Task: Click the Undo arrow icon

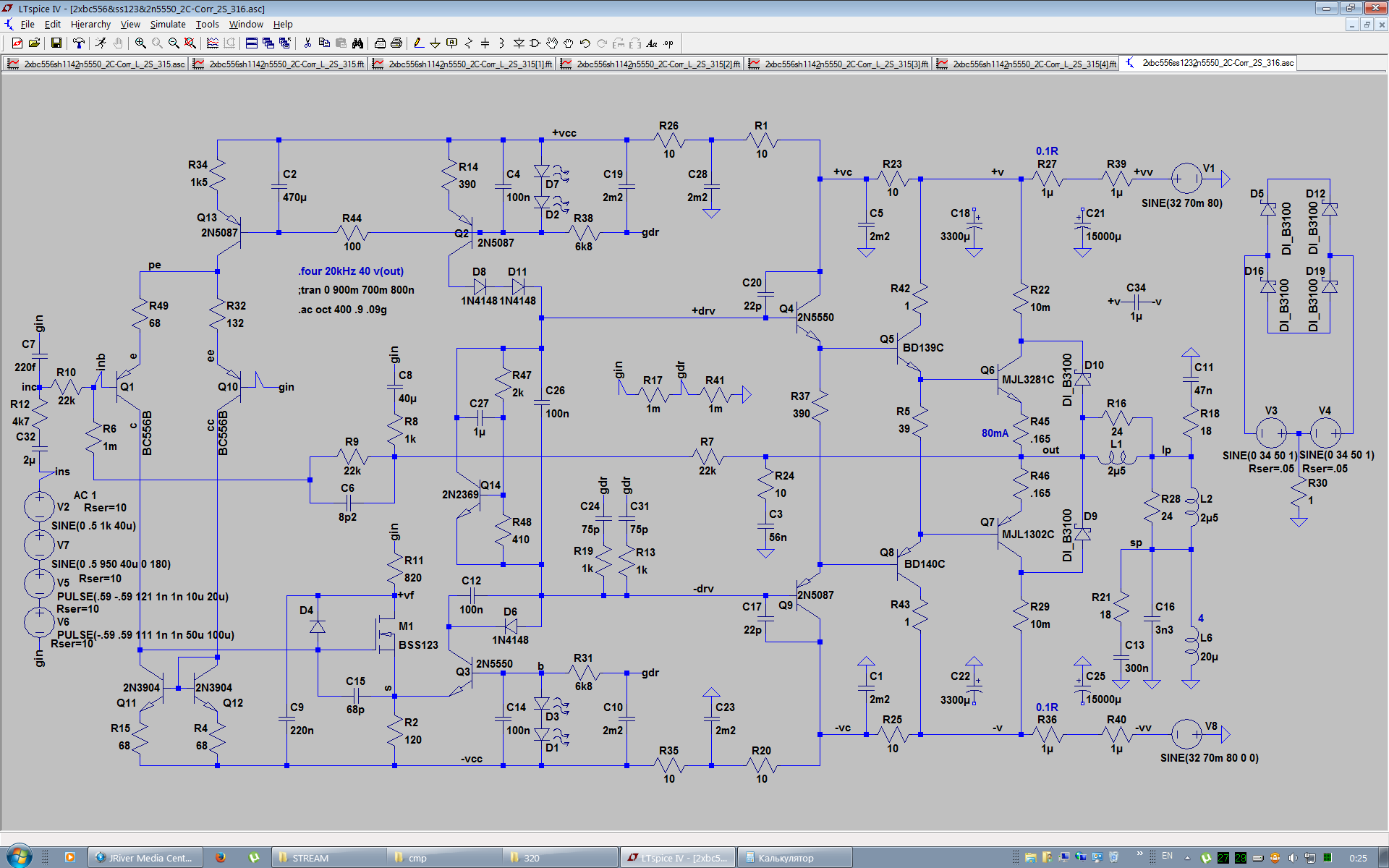Action: (585, 43)
